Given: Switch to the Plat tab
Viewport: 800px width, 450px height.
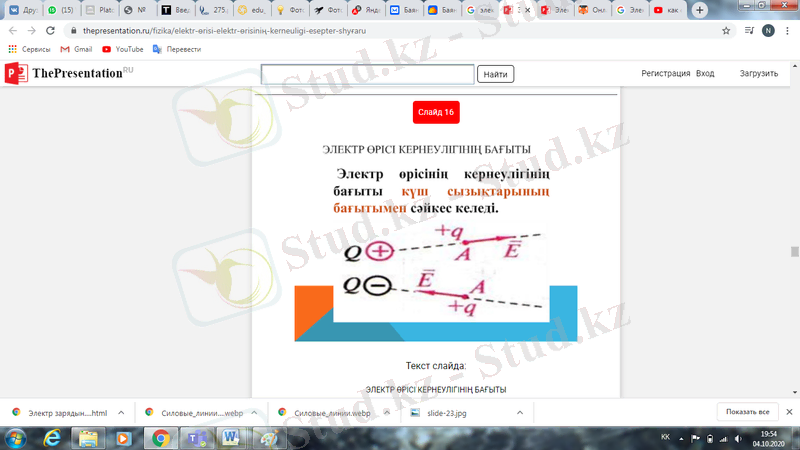Looking at the screenshot, I should click(x=99, y=10).
